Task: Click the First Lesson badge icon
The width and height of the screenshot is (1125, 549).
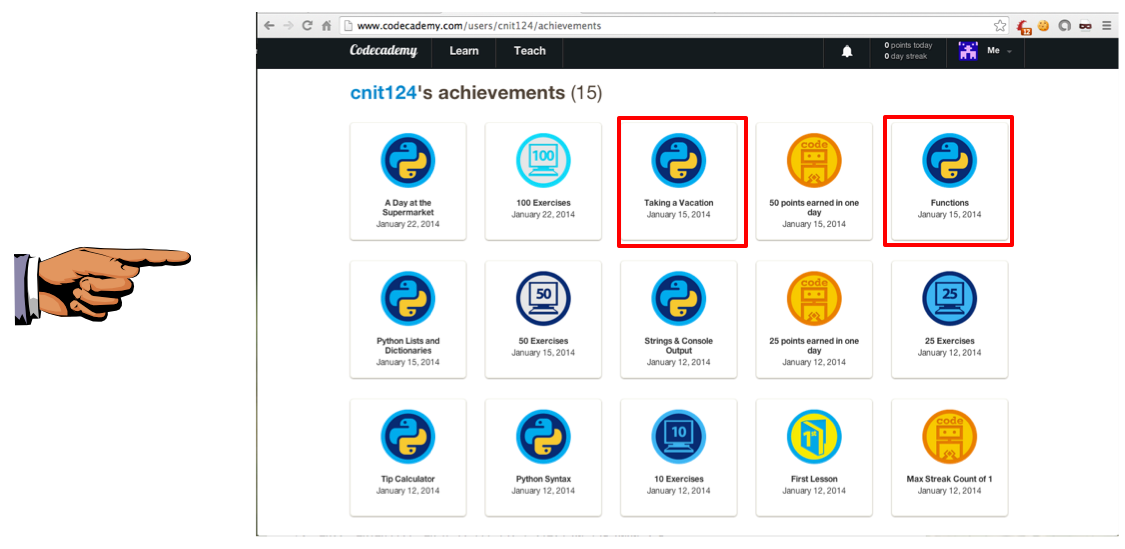Action: (814, 437)
